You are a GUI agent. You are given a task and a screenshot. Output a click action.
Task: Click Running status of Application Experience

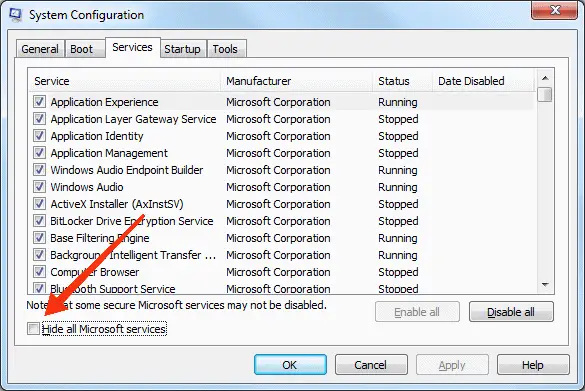[398, 102]
